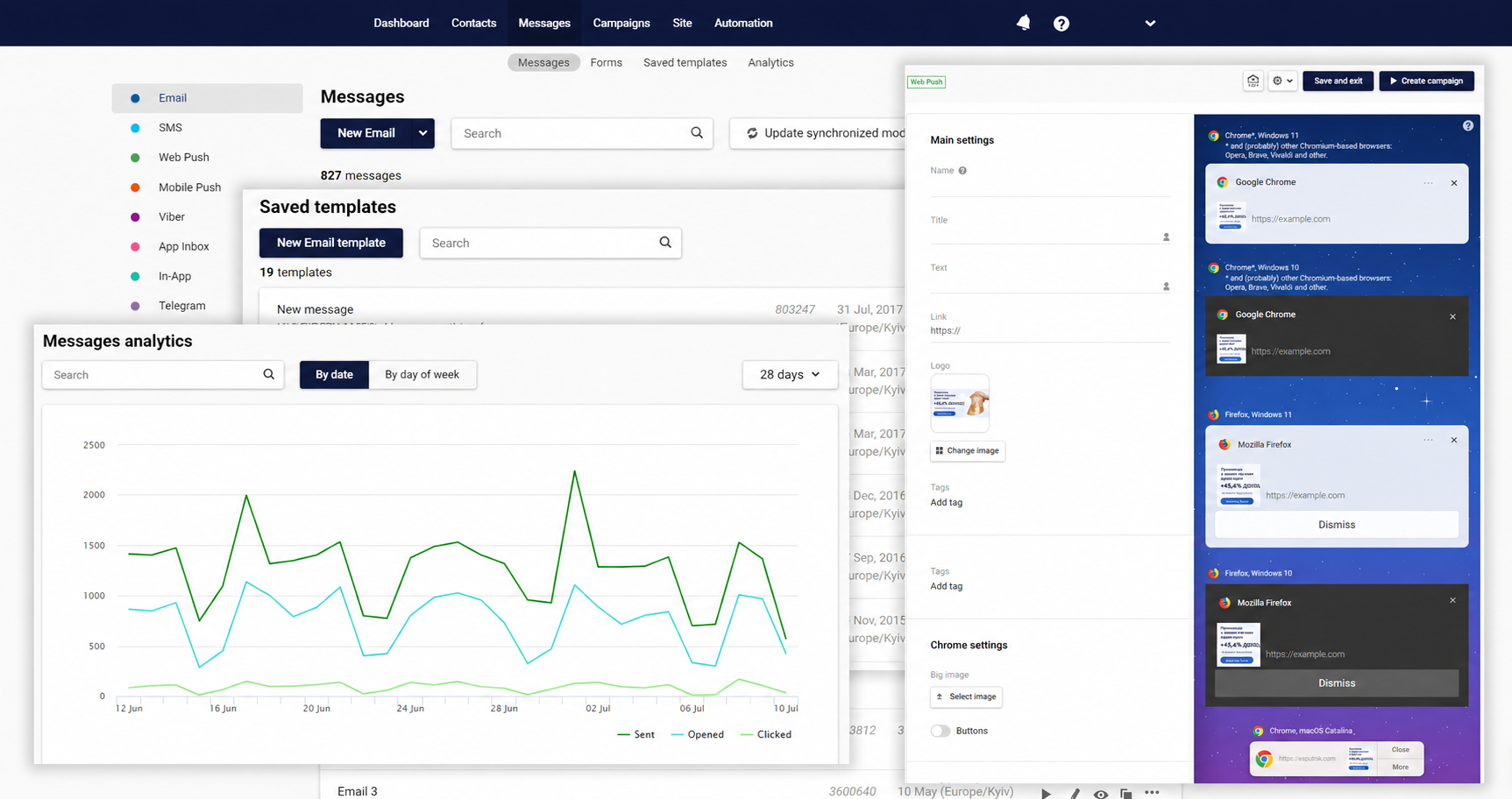Viewport: 1512px width, 799px height.
Task: Click the help icon on preview panel
Action: click(x=1468, y=126)
